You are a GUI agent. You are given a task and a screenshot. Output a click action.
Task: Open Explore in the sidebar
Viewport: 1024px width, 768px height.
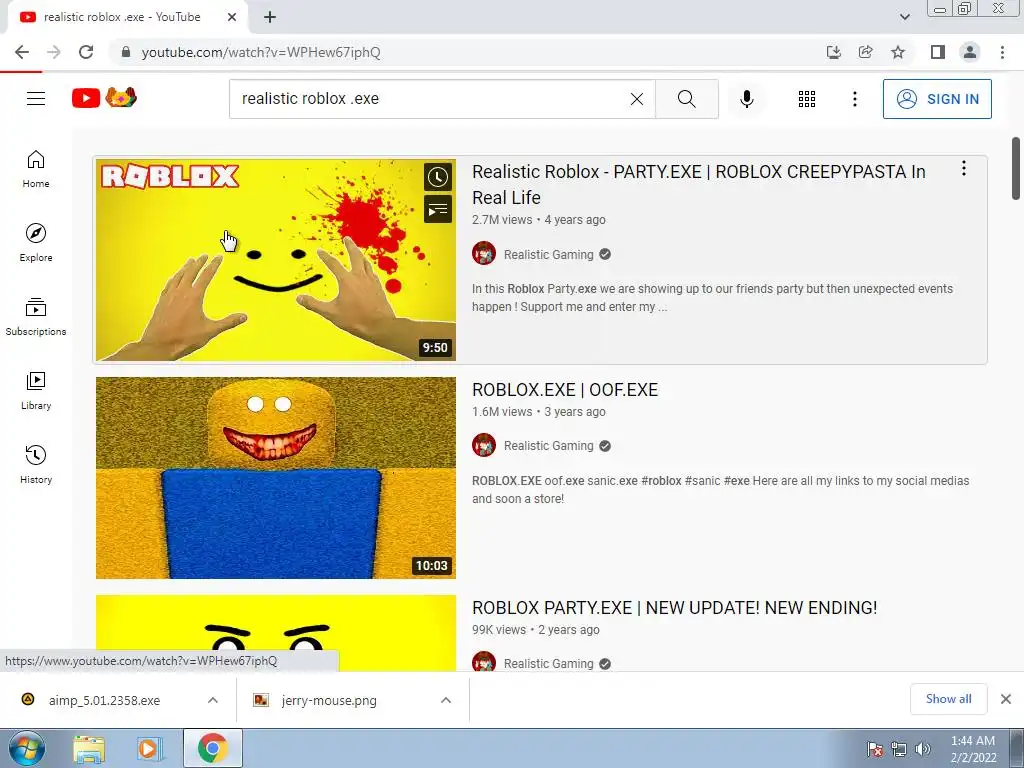click(36, 243)
